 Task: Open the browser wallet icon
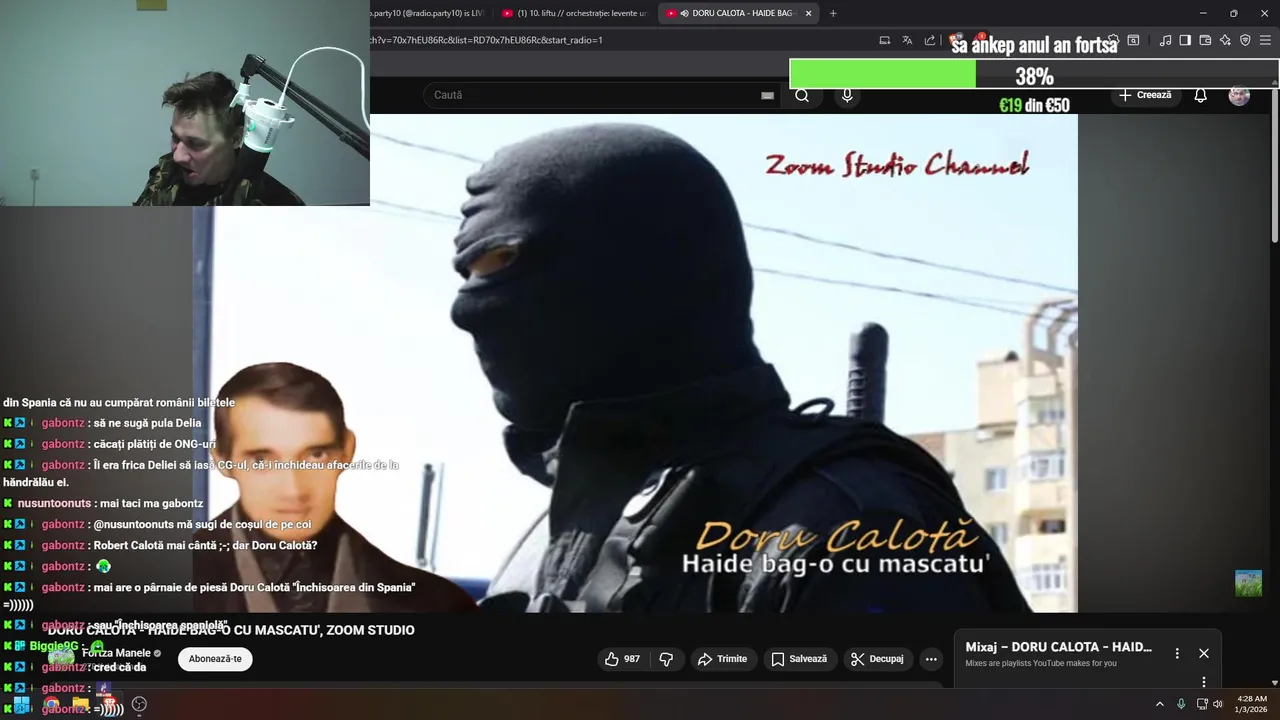click(1205, 40)
